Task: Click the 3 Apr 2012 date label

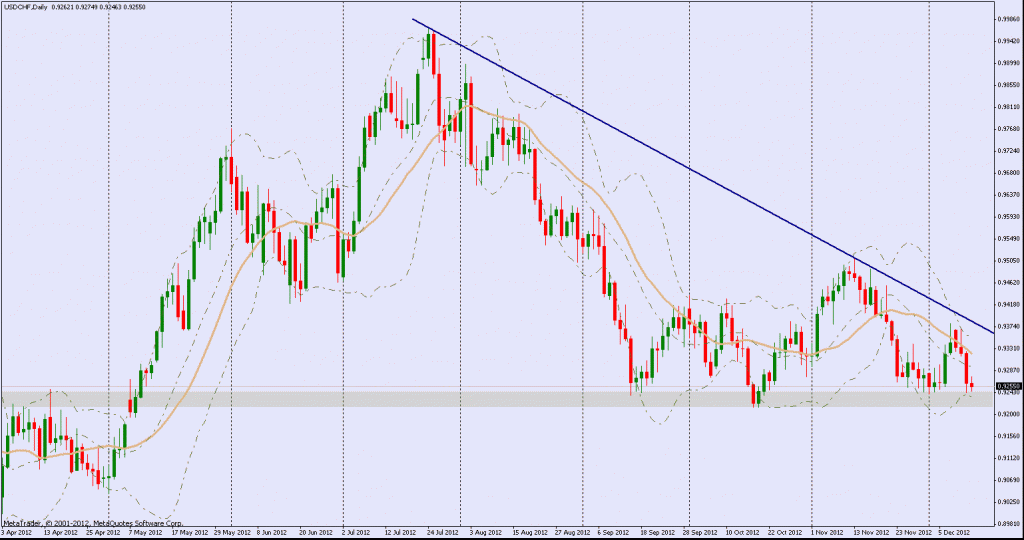Action: (20, 533)
